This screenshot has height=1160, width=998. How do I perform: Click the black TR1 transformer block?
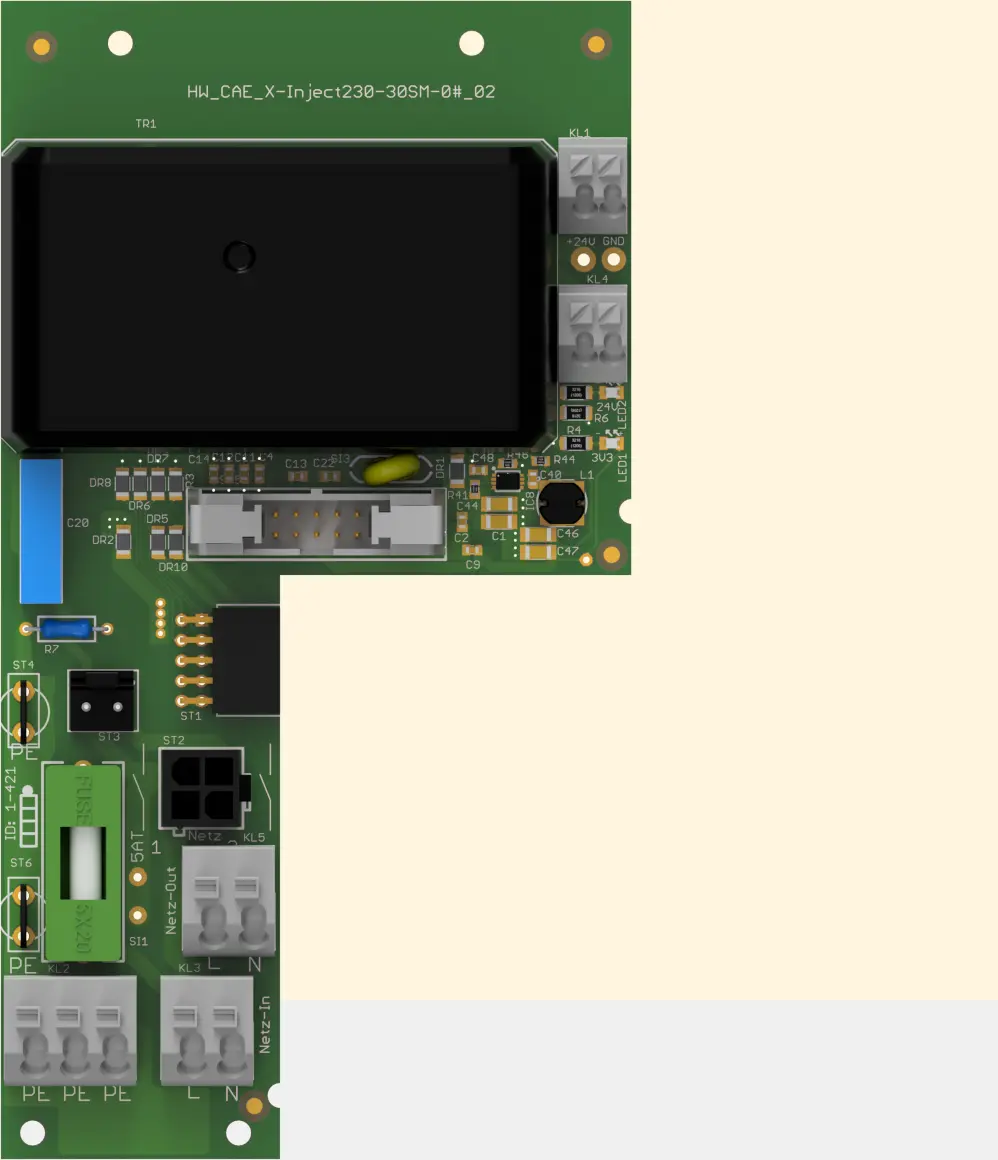(x=278, y=295)
